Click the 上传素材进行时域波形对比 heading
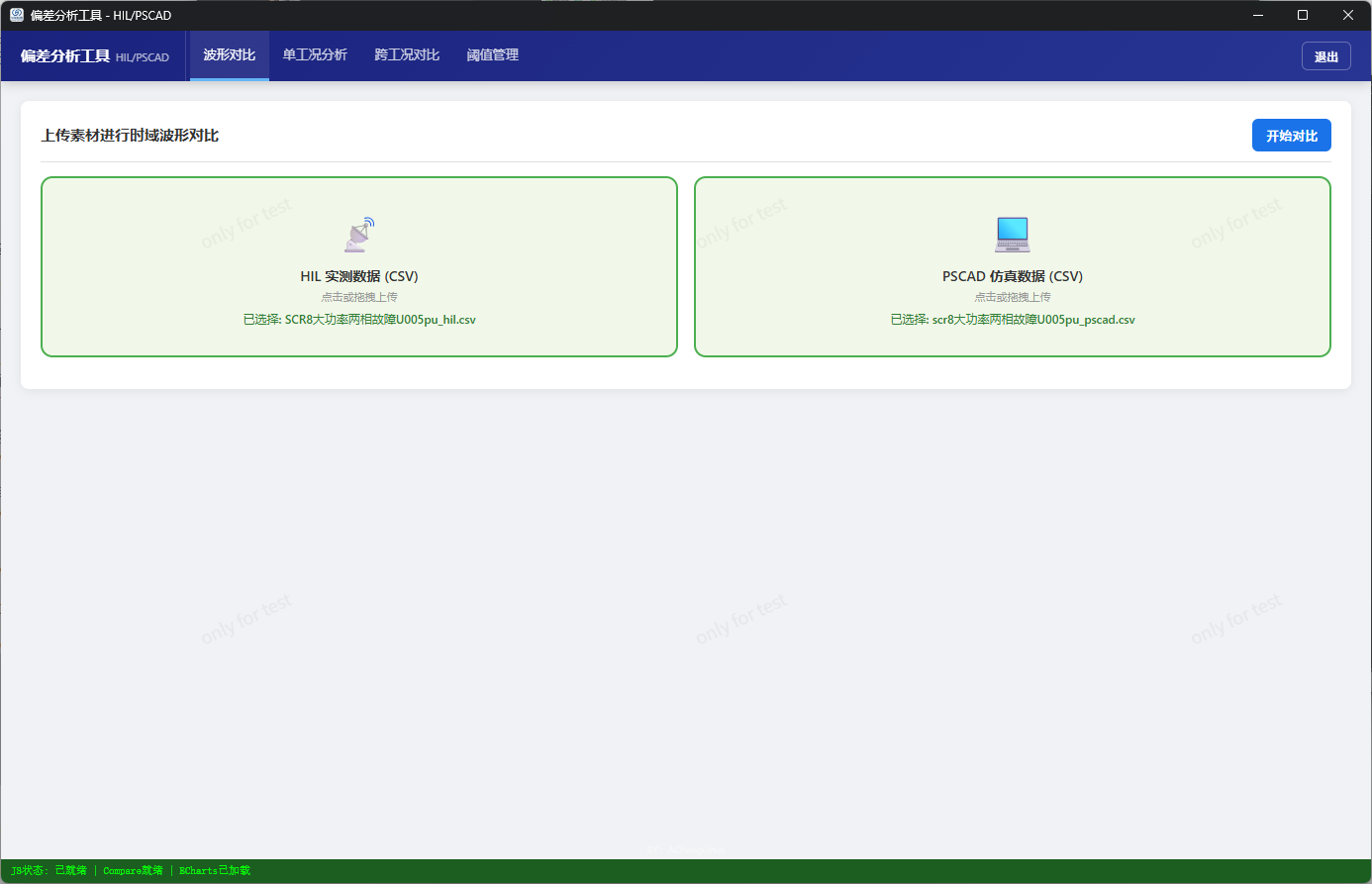The width and height of the screenshot is (1372, 884). click(x=130, y=136)
